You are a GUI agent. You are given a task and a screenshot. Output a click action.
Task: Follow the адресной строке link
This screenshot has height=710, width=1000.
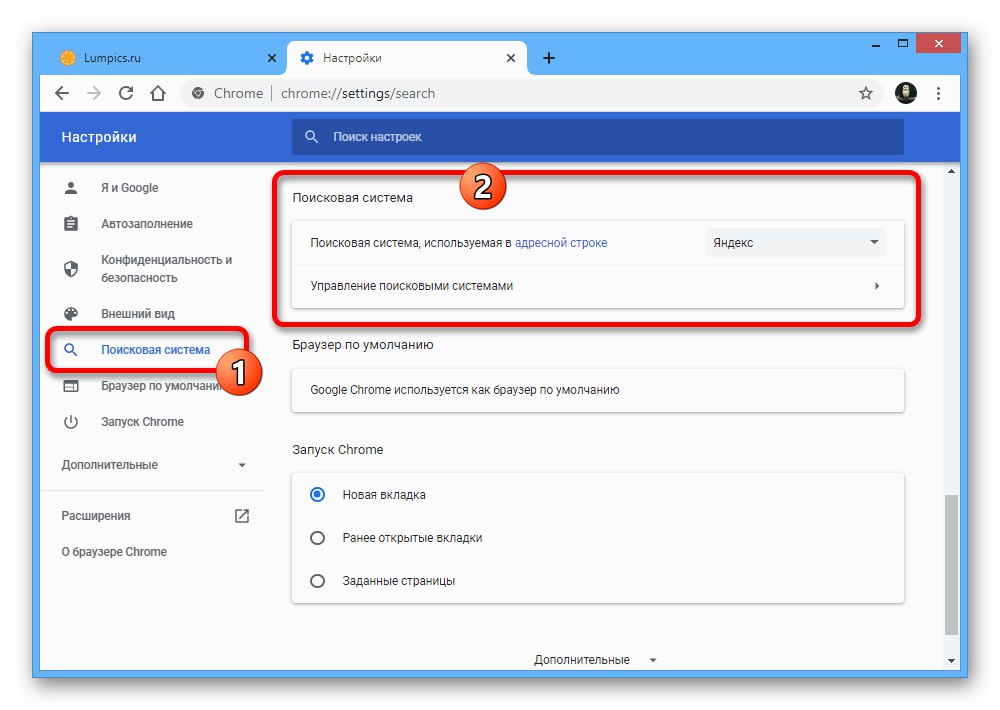(561, 242)
